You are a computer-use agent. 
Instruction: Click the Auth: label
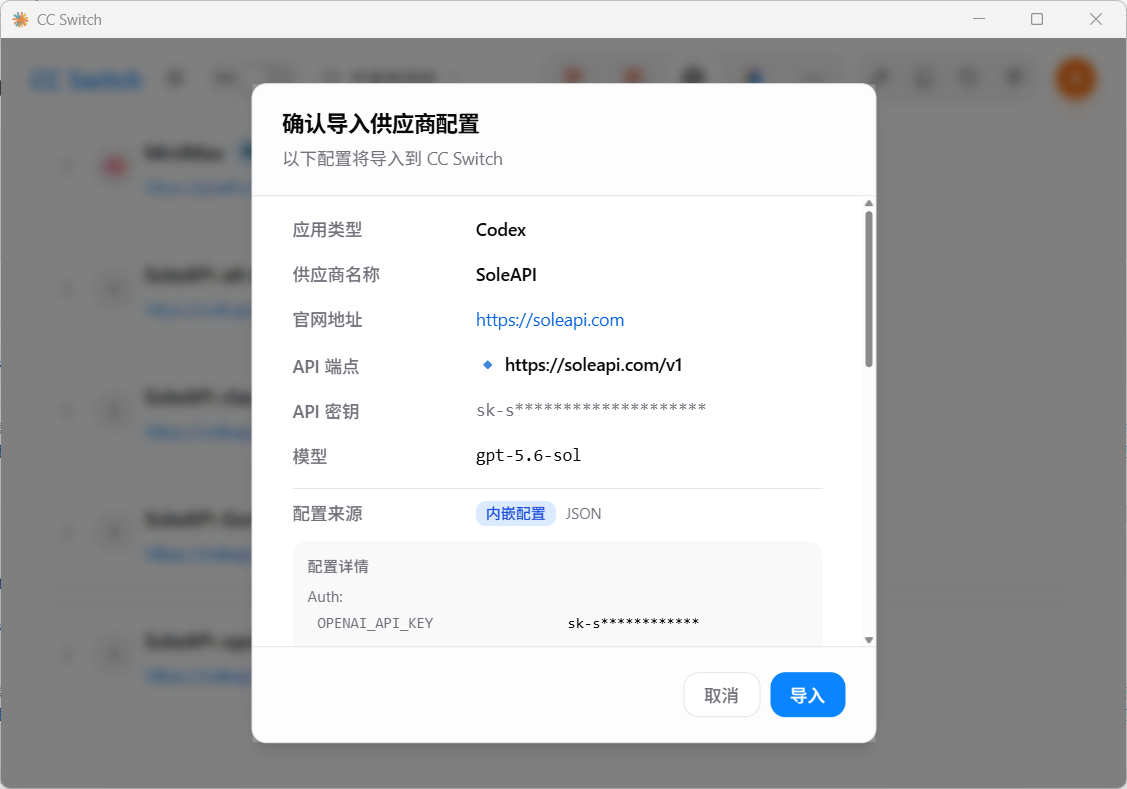(x=325, y=596)
